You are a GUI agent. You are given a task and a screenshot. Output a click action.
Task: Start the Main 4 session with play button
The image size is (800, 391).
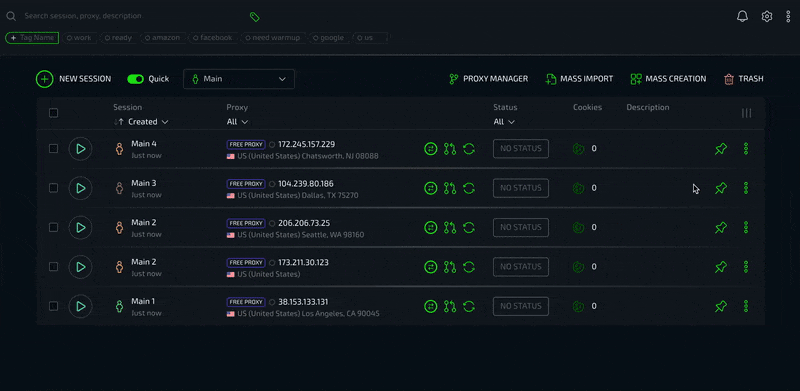pyautogui.click(x=80, y=149)
